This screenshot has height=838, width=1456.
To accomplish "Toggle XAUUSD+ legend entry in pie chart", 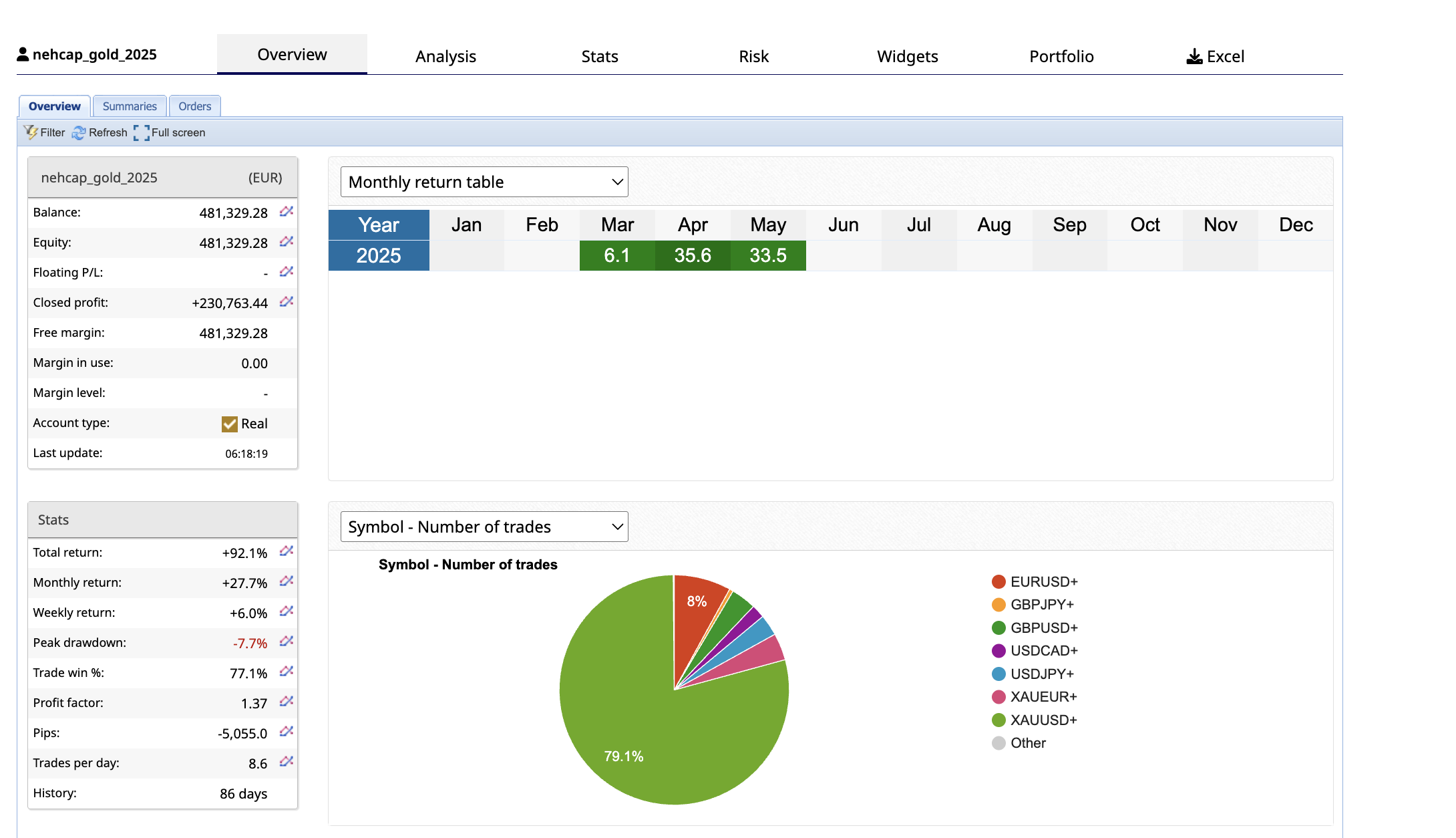I will click(x=1043, y=720).
